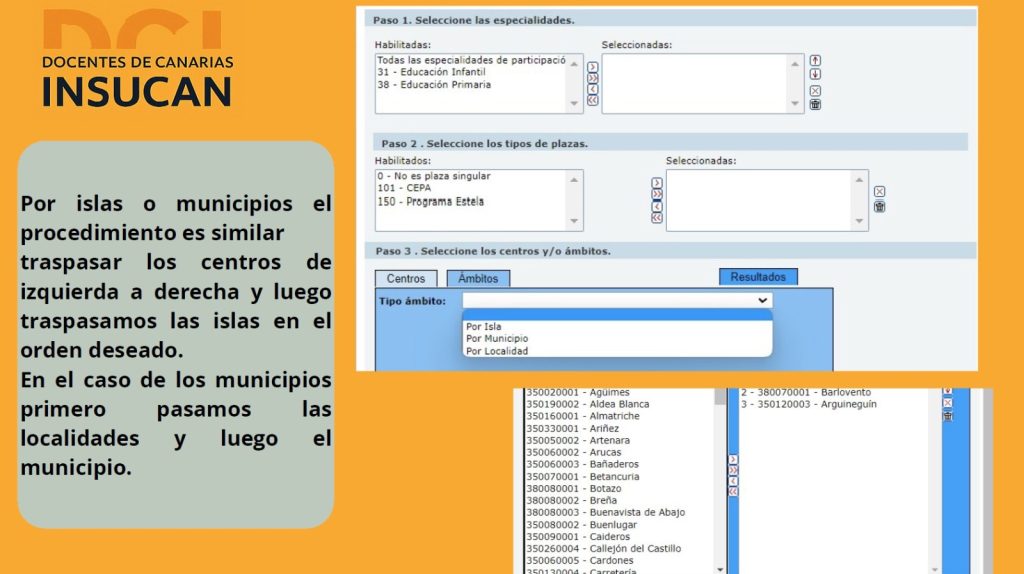The height and width of the screenshot is (574, 1024).
Task: Click the localities list scrollbar down arrow
Action: pos(721,568)
